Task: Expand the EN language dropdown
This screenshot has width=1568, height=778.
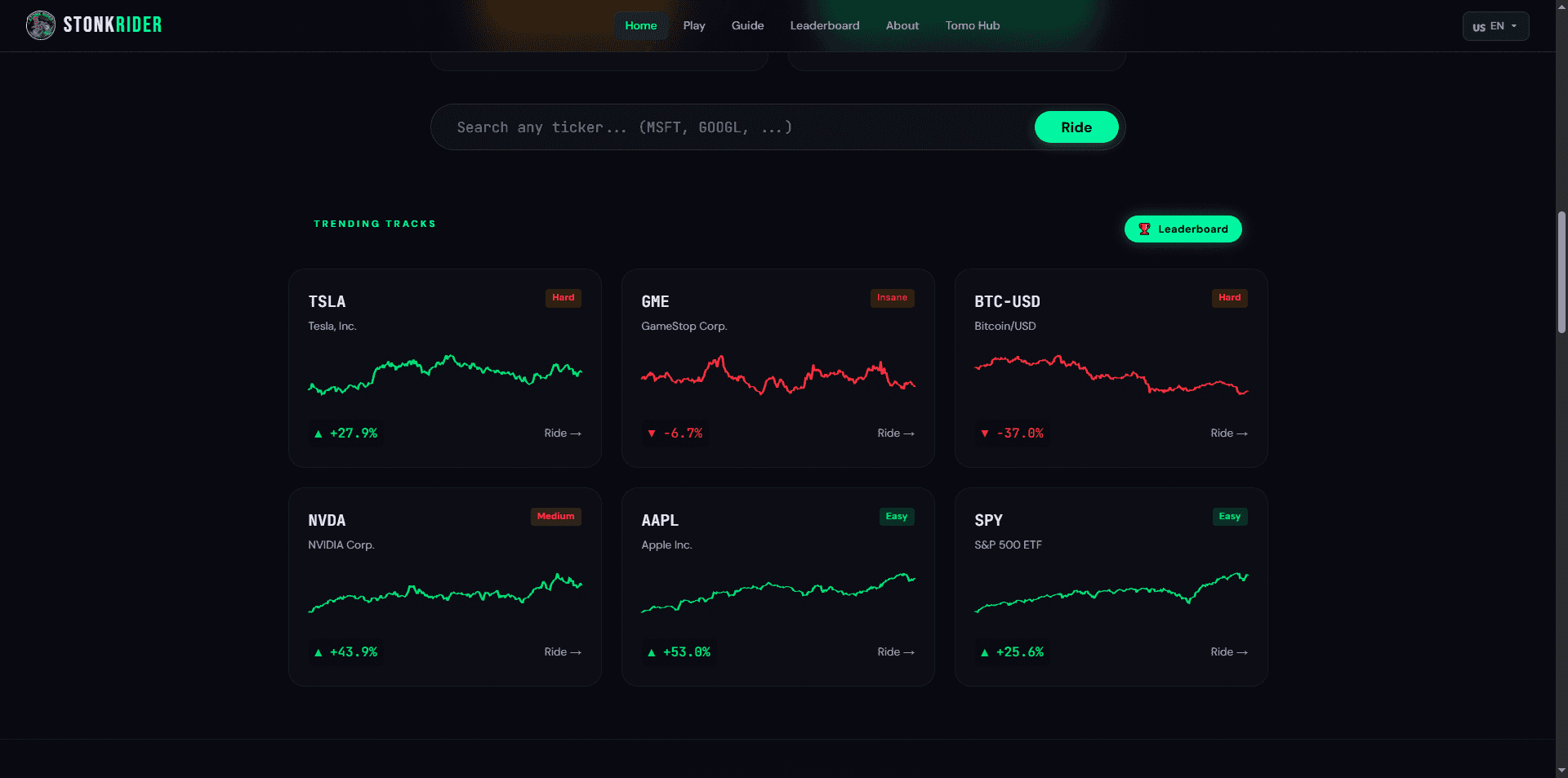Action: coord(1495,26)
